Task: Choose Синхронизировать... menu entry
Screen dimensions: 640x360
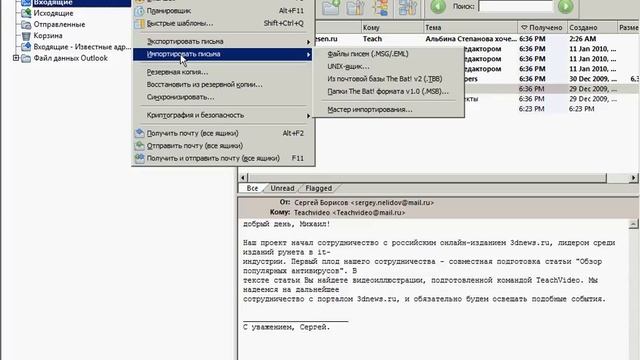Action: pyautogui.click(x=224, y=97)
